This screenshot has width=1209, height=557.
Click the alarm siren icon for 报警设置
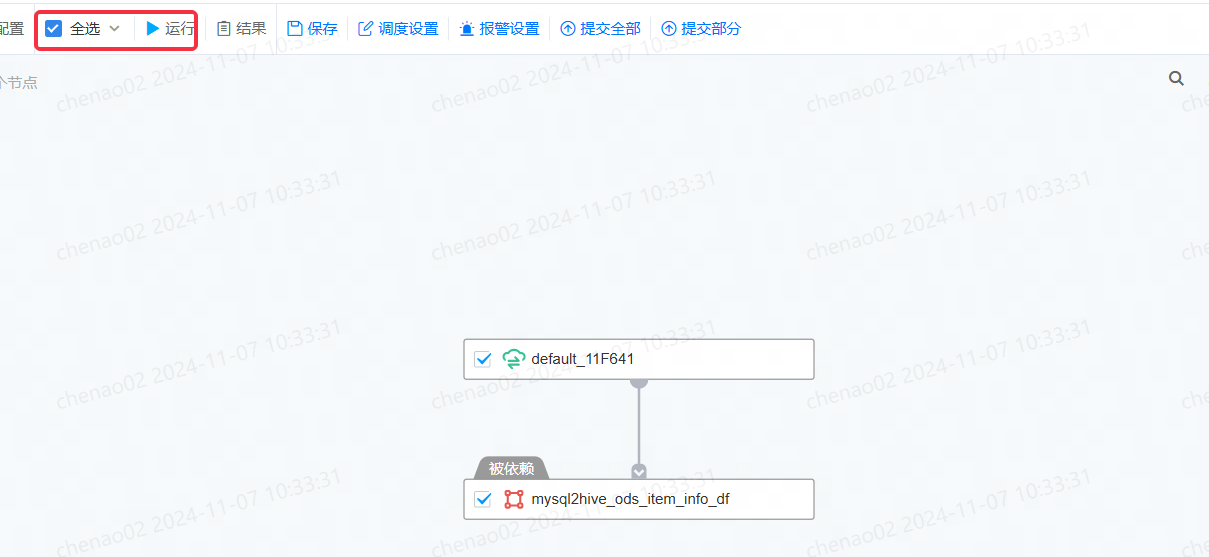467,29
